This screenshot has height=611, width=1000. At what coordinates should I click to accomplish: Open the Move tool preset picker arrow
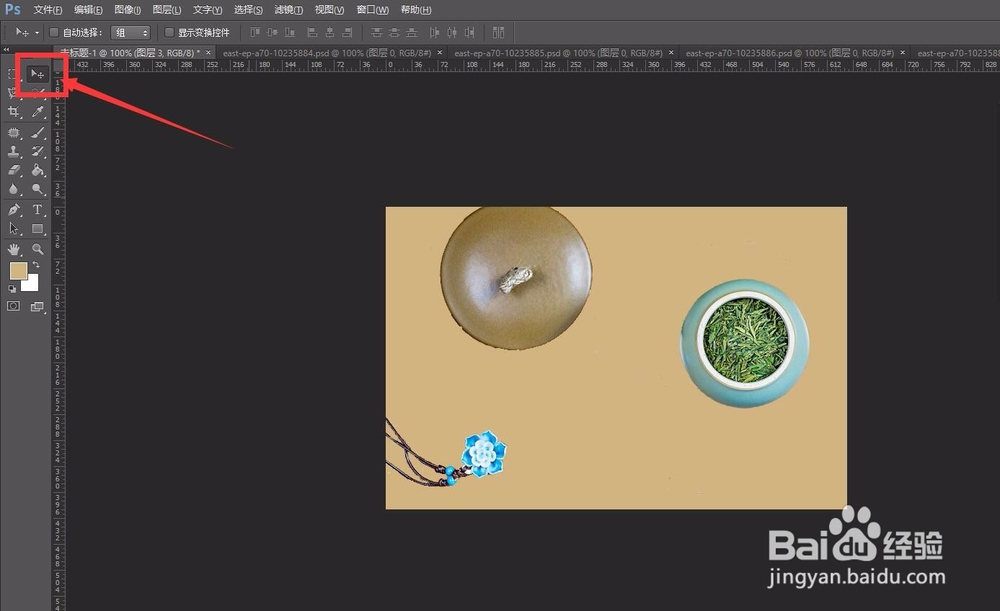tap(37, 33)
